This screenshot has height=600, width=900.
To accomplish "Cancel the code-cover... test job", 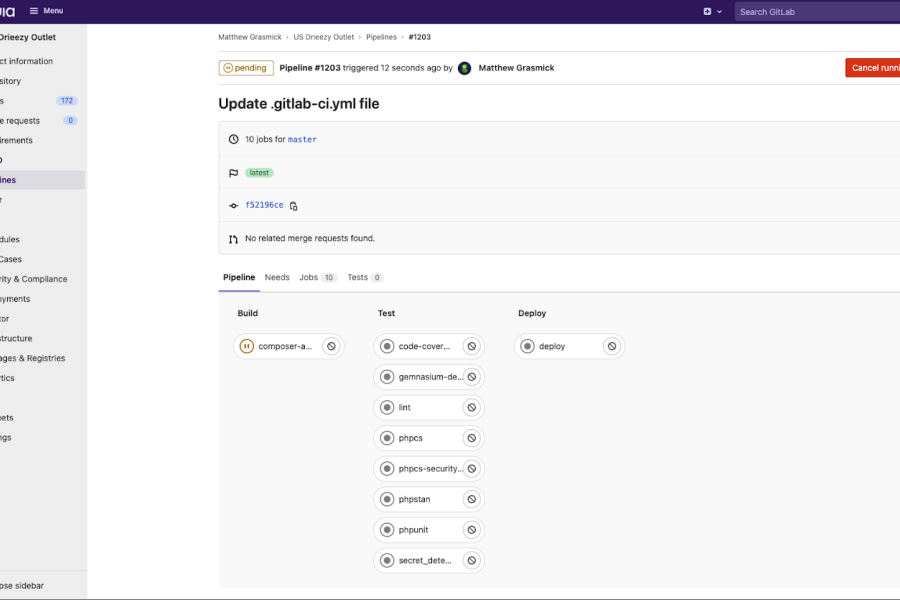I will 472,346.
